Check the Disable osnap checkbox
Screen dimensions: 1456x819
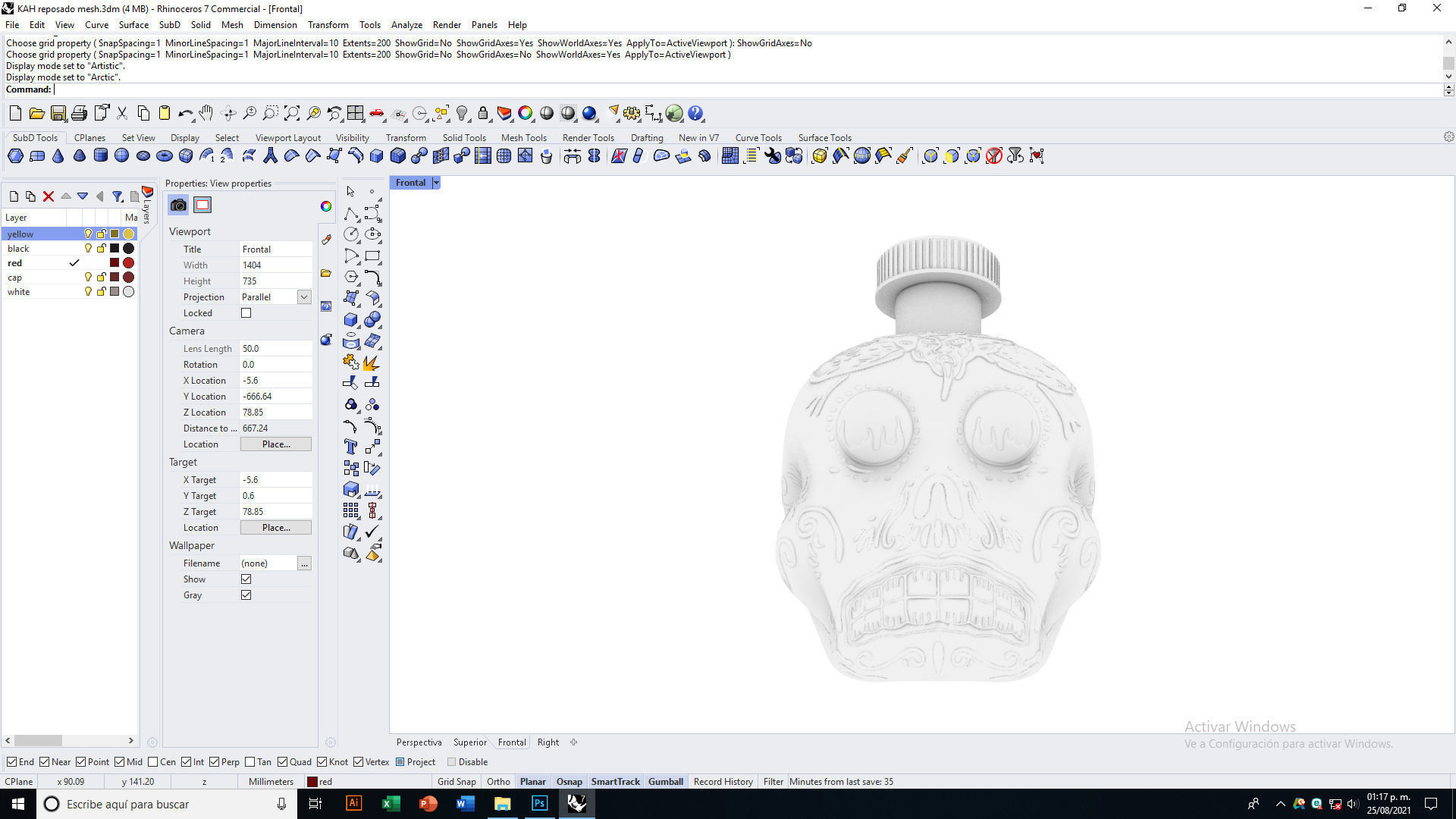coord(452,762)
